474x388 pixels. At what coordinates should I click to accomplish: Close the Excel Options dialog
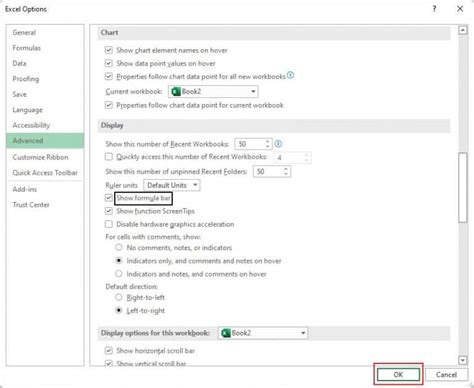[x=460, y=9]
